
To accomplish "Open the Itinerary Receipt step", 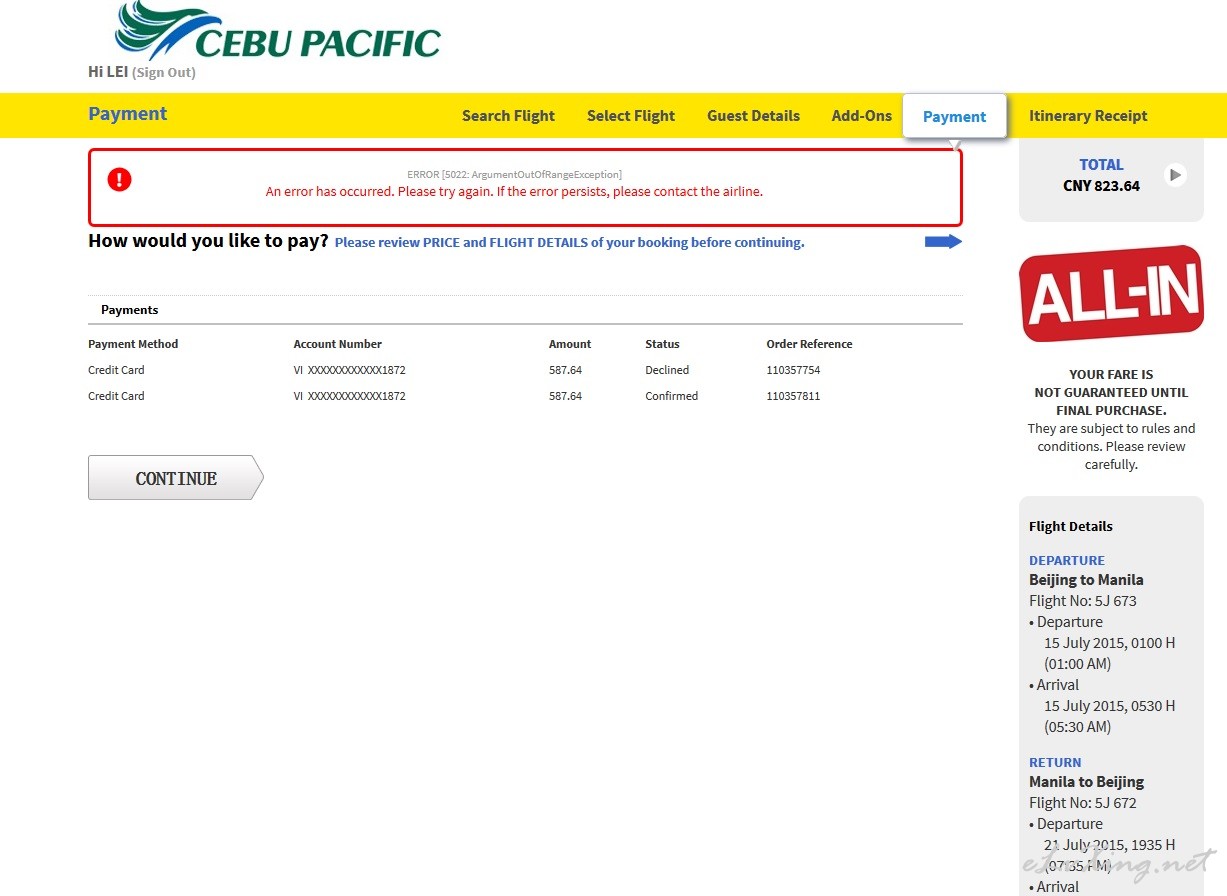I will pyautogui.click(x=1088, y=116).
